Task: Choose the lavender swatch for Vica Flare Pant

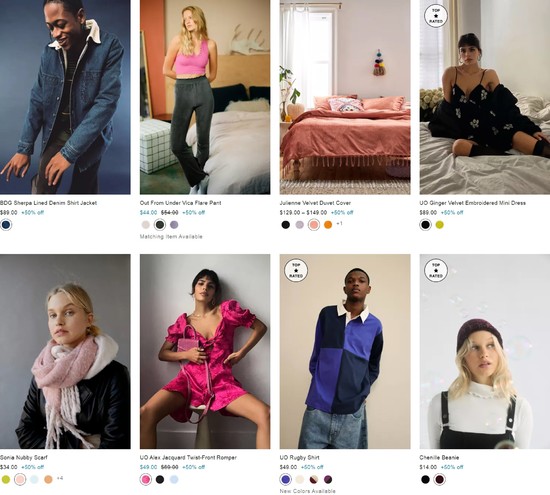Action: pyautogui.click(x=174, y=225)
